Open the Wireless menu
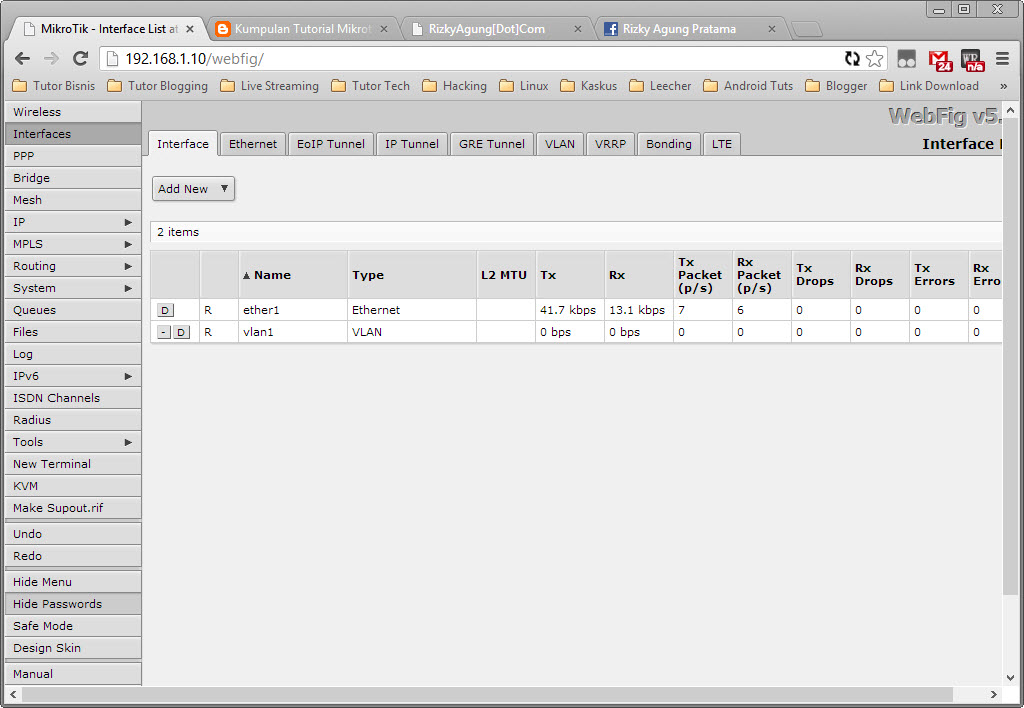Viewport: 1024px width, 708px height. [x=73, y=112]
